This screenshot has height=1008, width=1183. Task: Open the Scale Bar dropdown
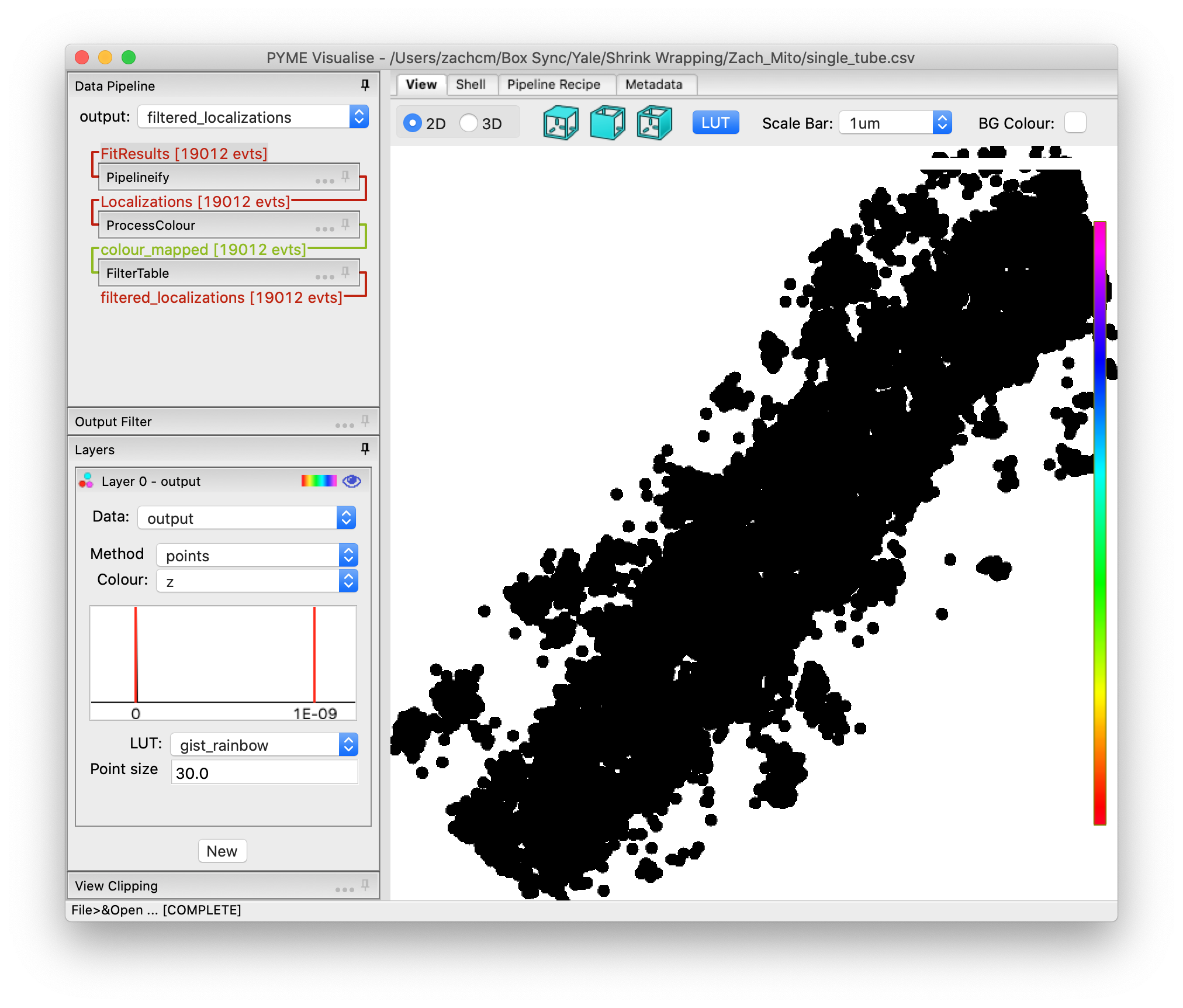pos(894,123)
